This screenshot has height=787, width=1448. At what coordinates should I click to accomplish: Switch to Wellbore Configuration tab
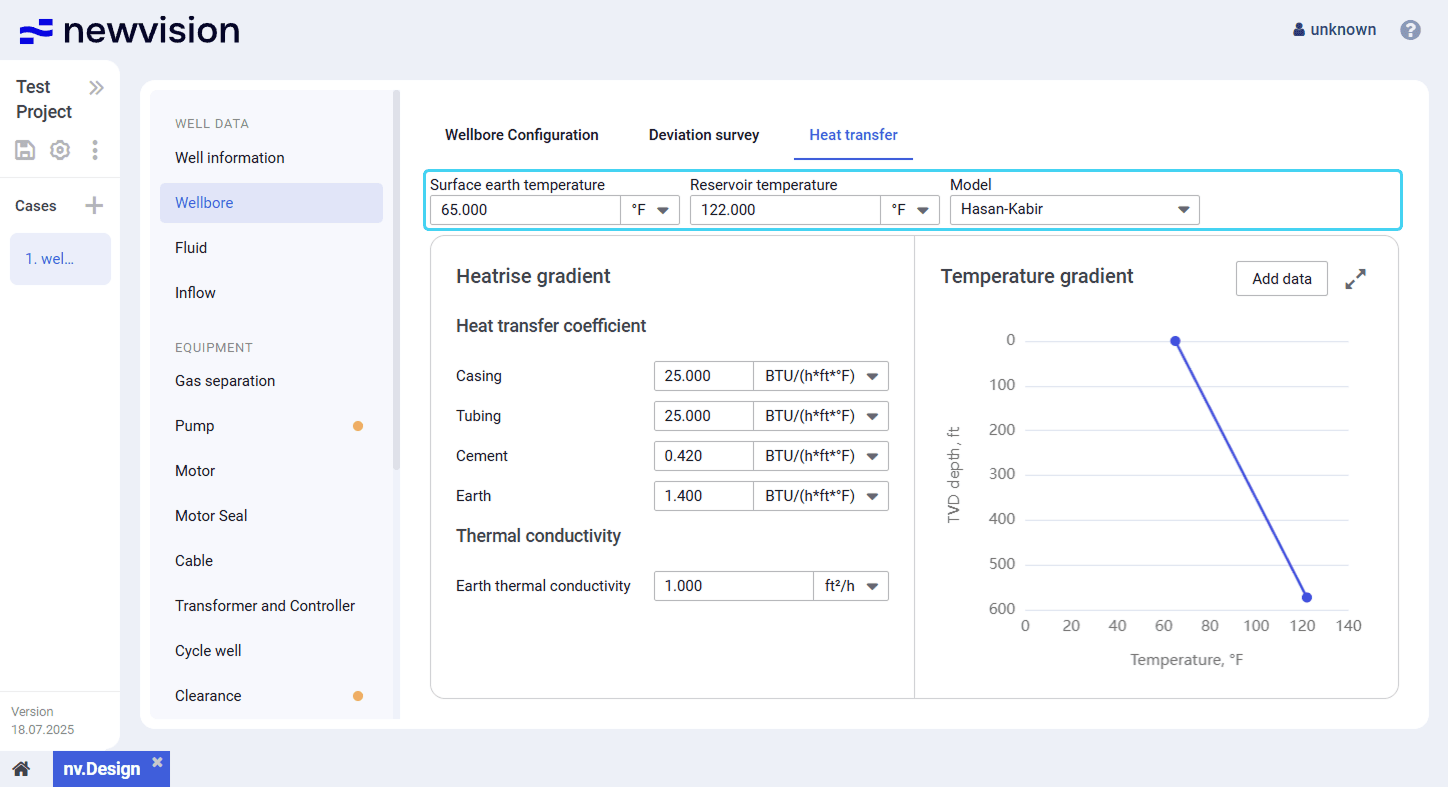(522, 135)
